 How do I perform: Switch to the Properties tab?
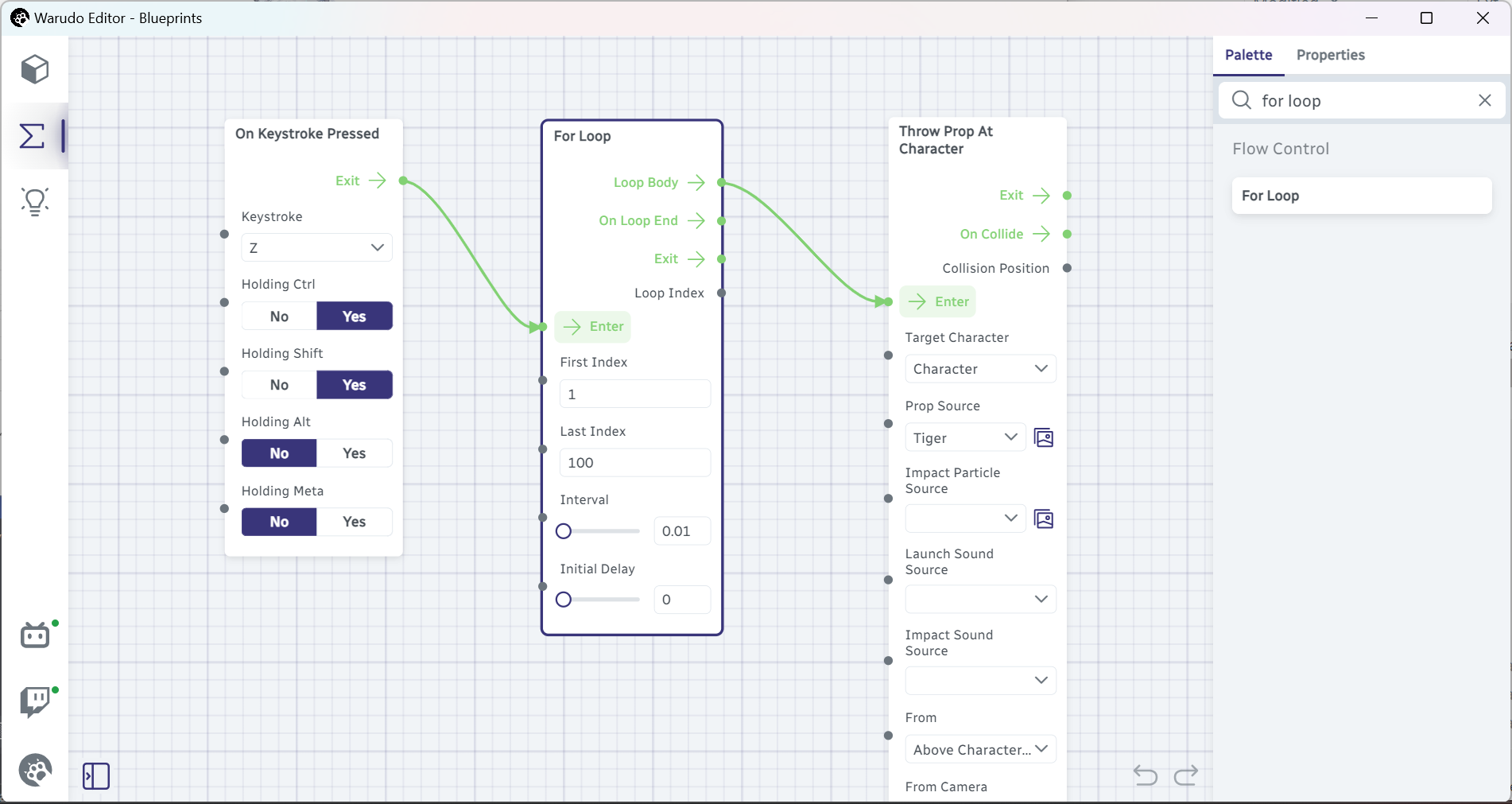(1330, 55)
